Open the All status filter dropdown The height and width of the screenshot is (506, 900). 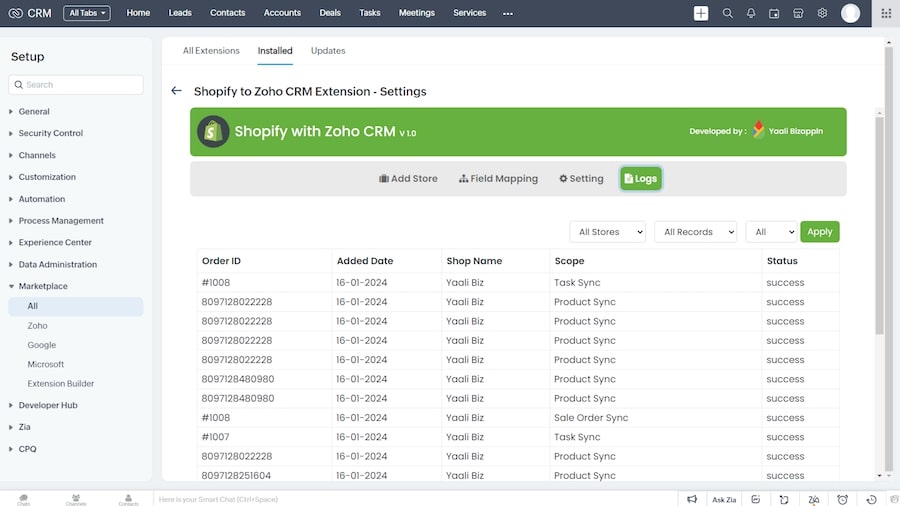click(x=771, y=232)
